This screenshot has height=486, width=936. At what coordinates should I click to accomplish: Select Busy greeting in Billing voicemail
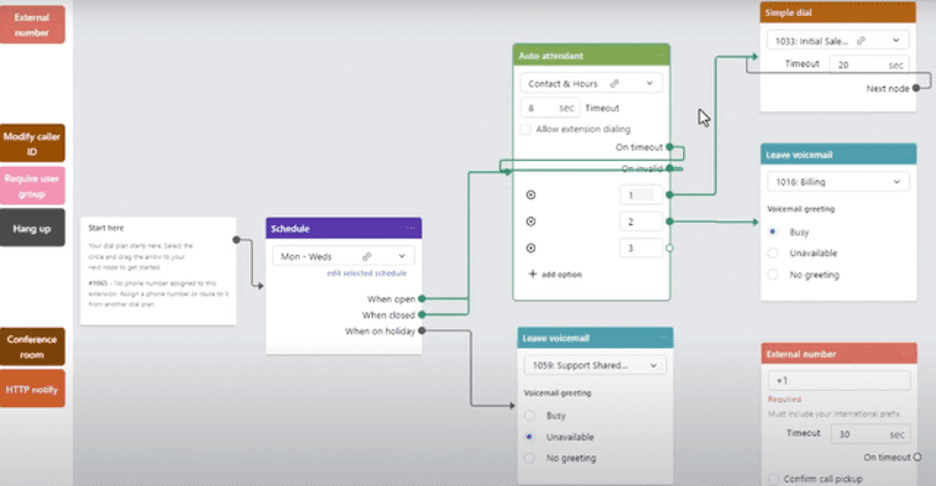[x=773, y=232]
